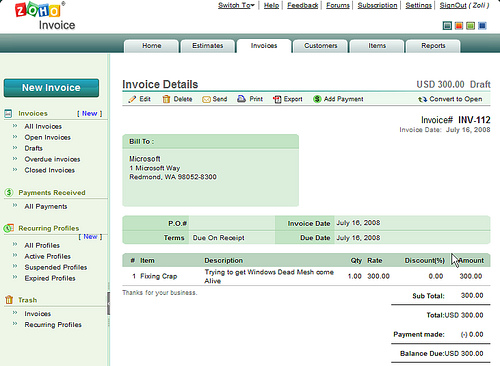Click the Export PDF icon
This screenshot has width=500, height=366.
point(277,99)
